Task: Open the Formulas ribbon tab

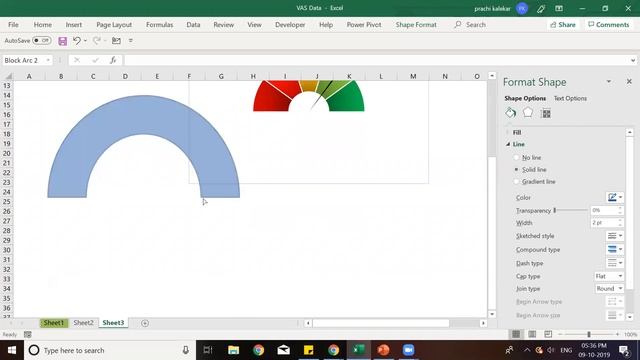Action: coord(160,24)
